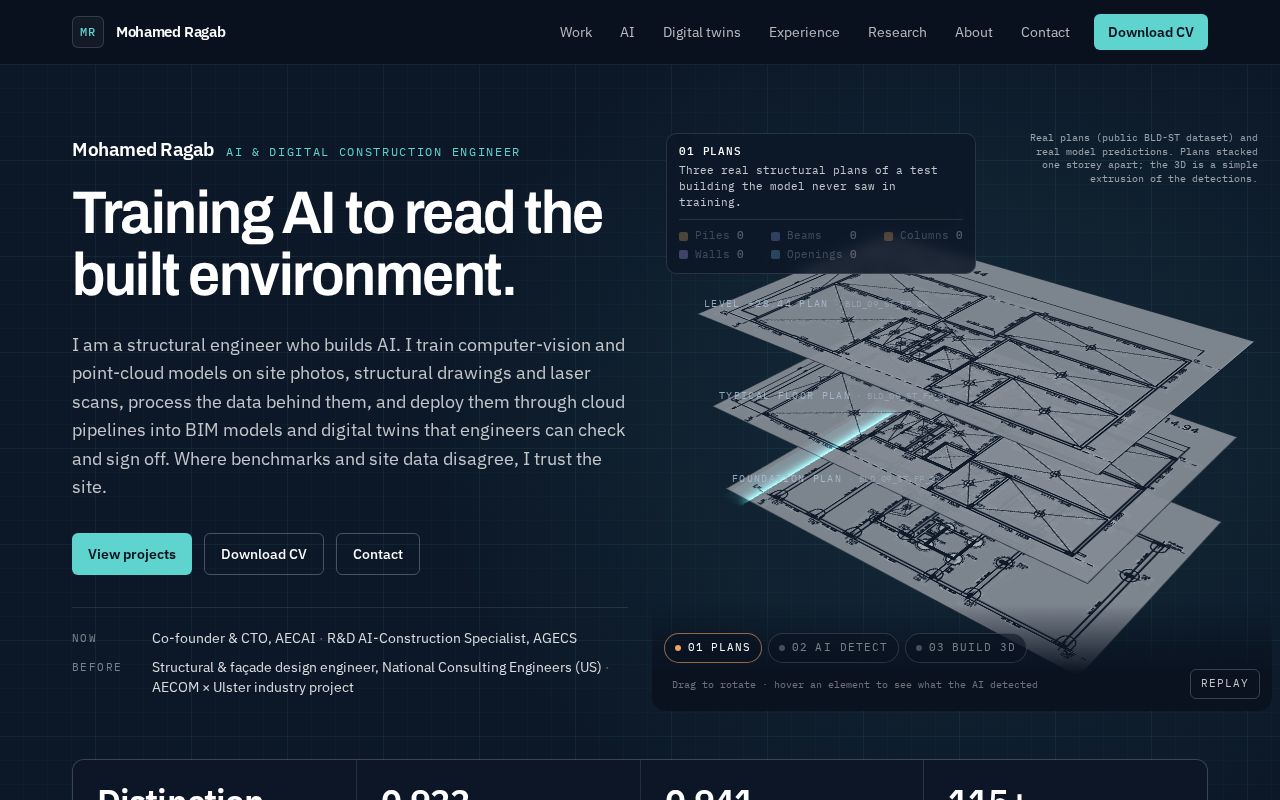The height and width of the screenshot is (800, 1280).
Task: Click the "Co-founder & CTO, AECAI" text
Action: click(x=233, y=638)
